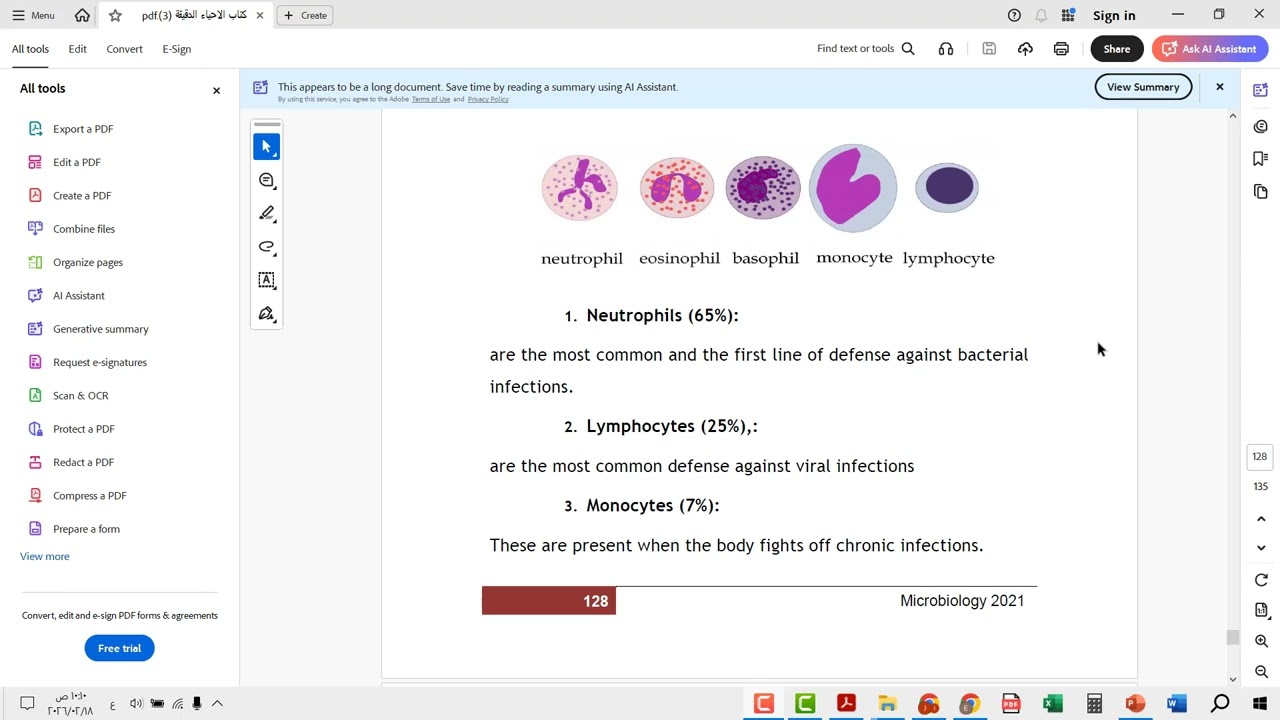Image resolution: width=1280 pixels, height=720 pixels.
Task: Open the fill and sign pen tool
Action: pos(266,314)
